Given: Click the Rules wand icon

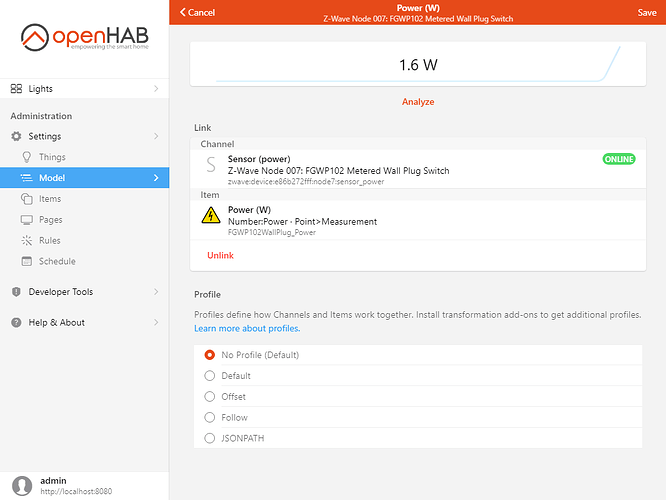Looking at the screenshot, I should 27,241.
